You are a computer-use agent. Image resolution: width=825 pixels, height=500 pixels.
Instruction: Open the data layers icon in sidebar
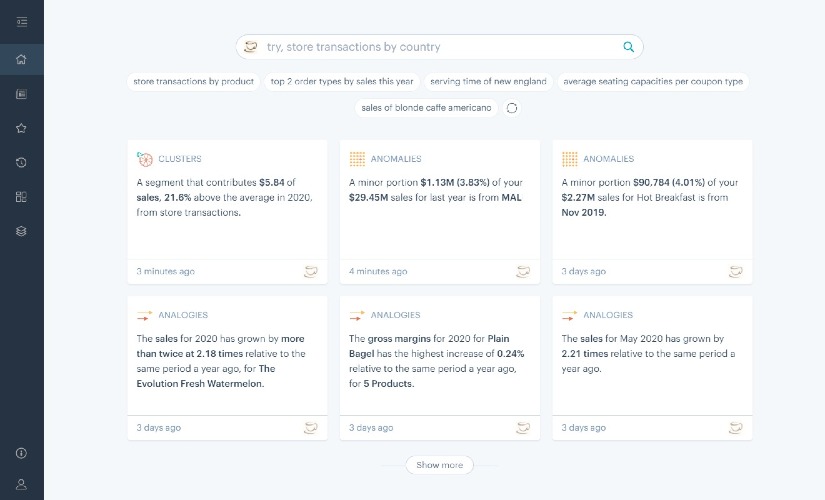point(21,231)
